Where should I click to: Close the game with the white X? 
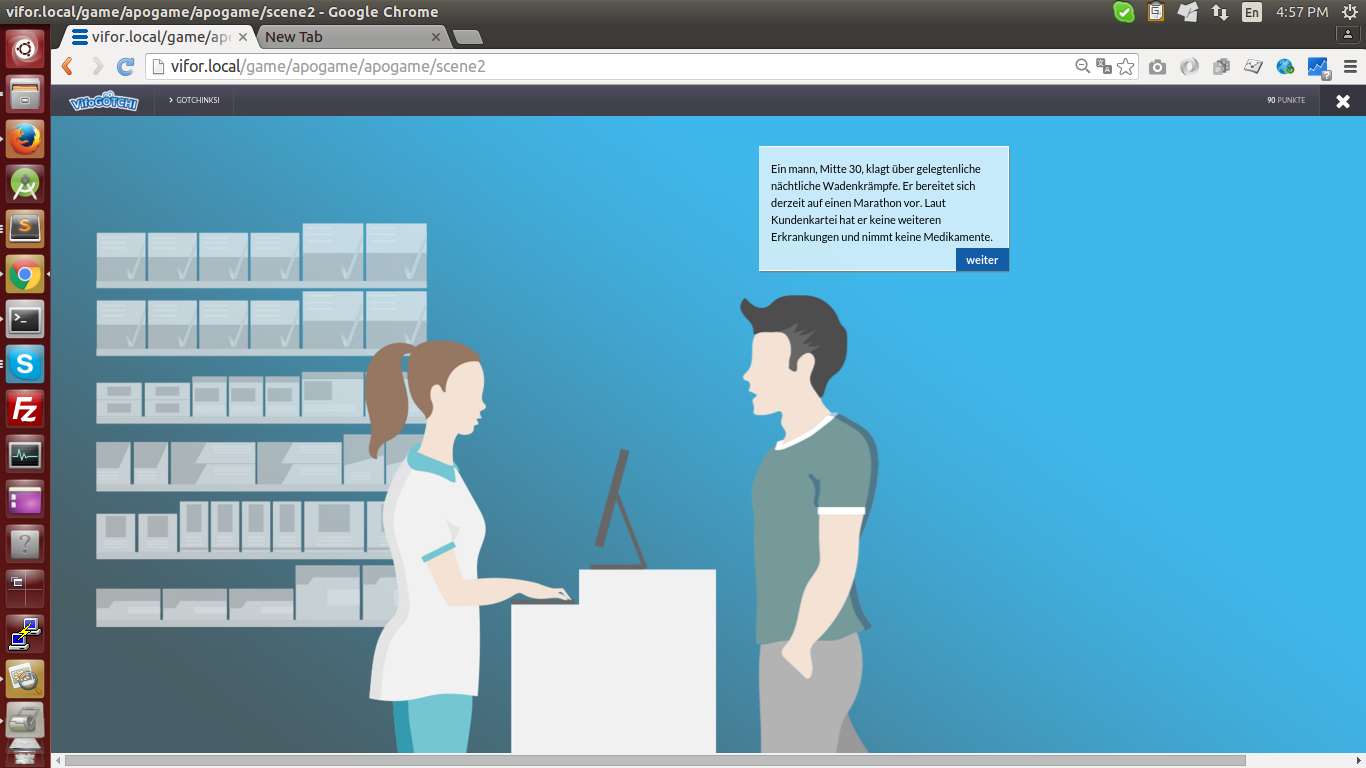[1343, 101]
